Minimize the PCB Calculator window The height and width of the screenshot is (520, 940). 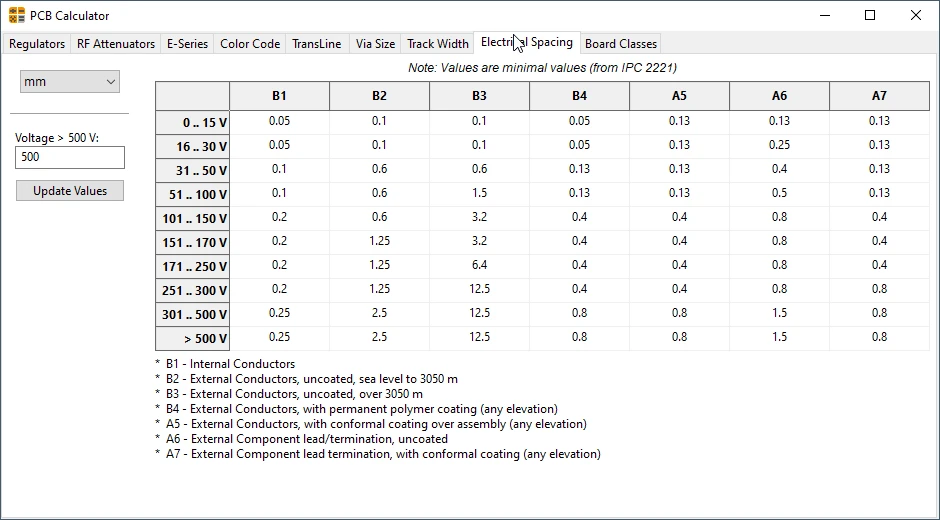(x=824, y=15)
